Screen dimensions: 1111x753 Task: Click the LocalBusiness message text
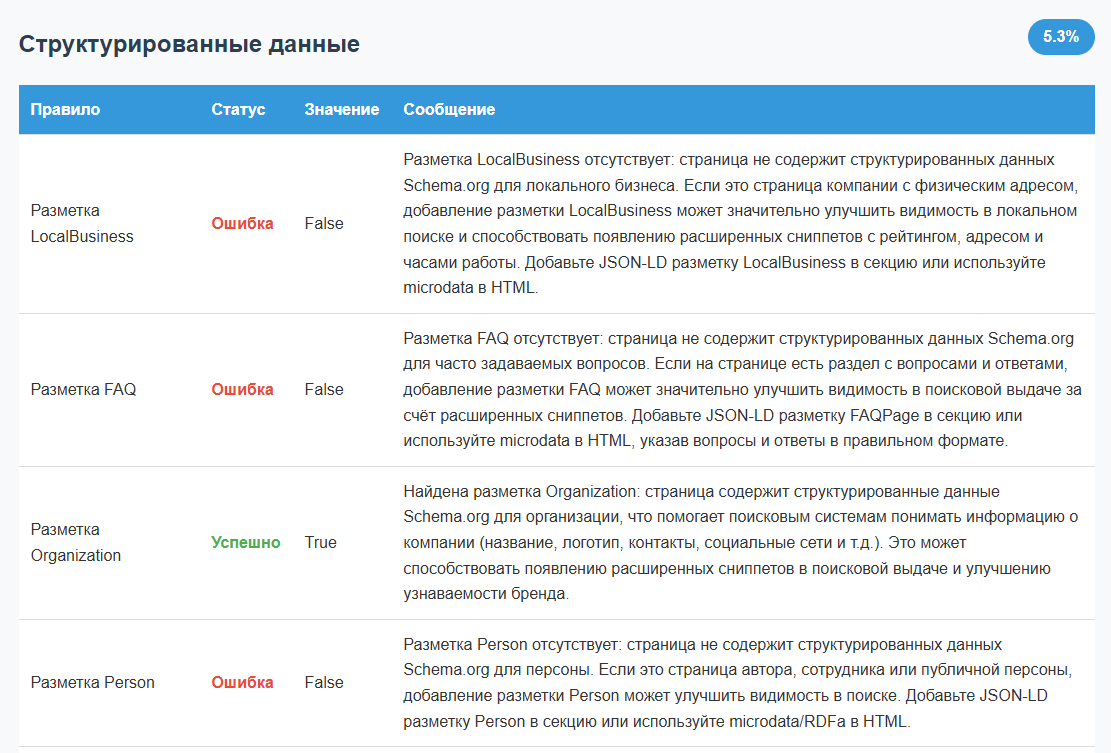[x=740, y=223]
